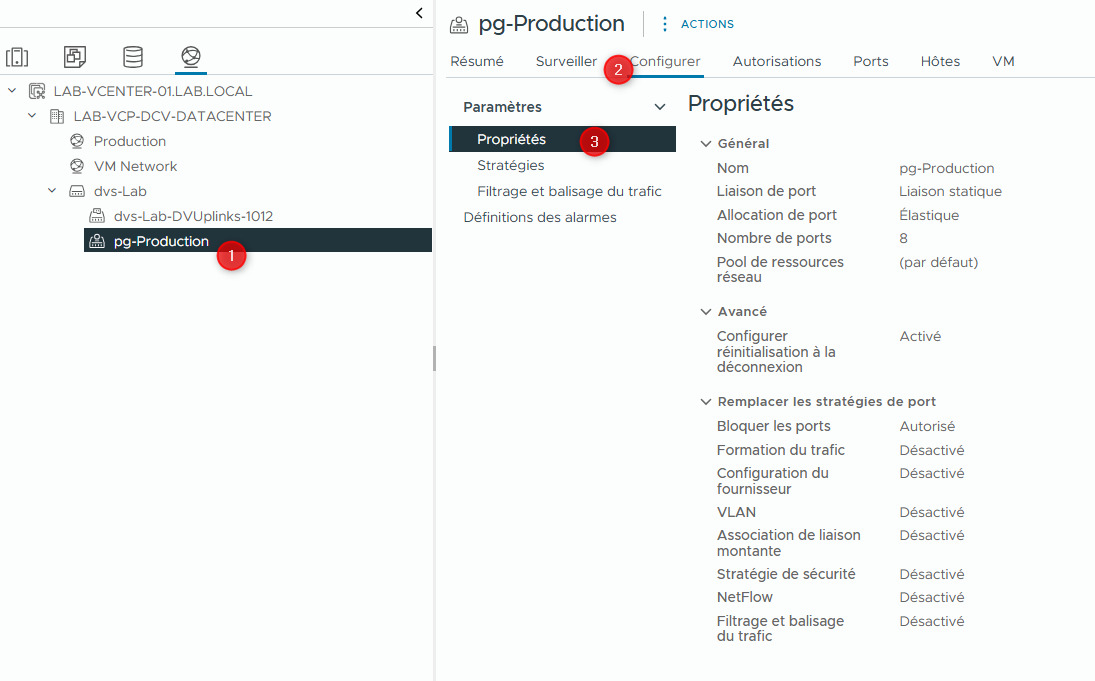
Task: Open the Paramètres dropdown
Action: pos(658,106)
